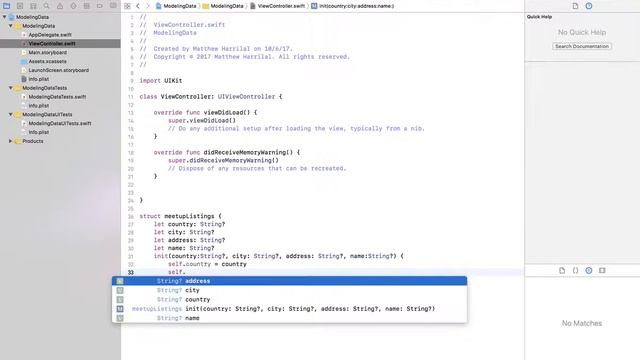Screen dimensions: 640x360
Task: Show the File Template library
Action: coord(562,270)
